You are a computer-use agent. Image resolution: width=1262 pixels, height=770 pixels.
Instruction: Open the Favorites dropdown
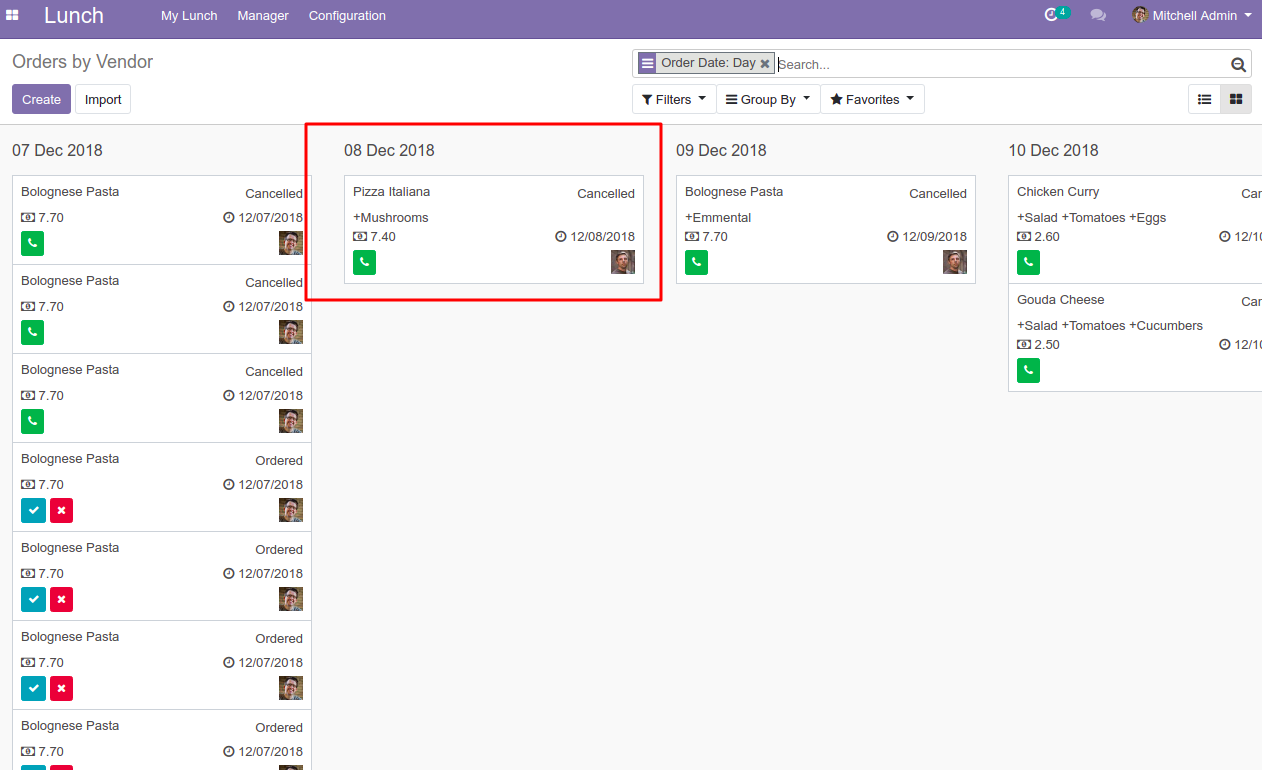point(873,99)
